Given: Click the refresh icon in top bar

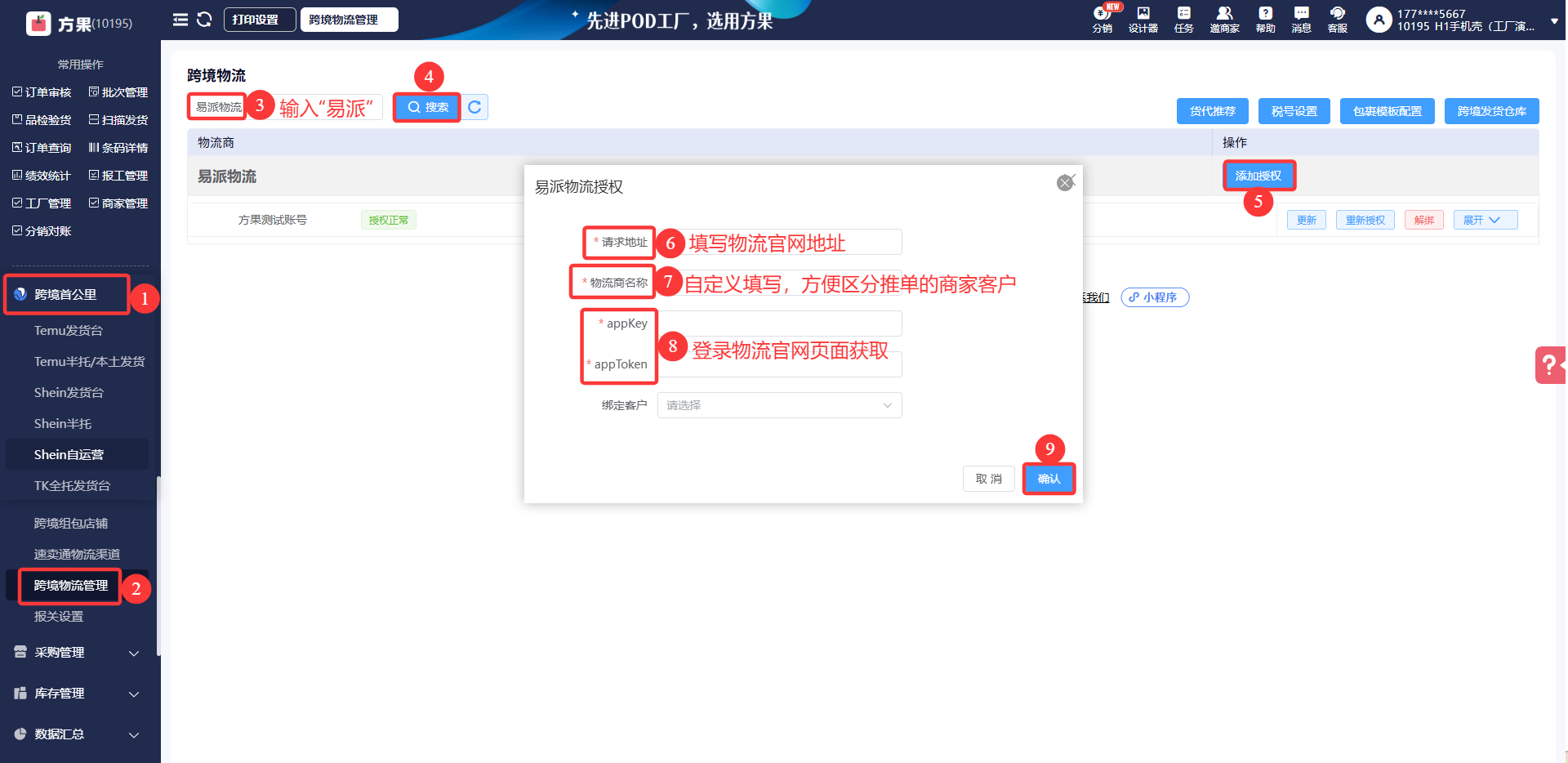Looking at the screenshot, I should tap(204, 20).
